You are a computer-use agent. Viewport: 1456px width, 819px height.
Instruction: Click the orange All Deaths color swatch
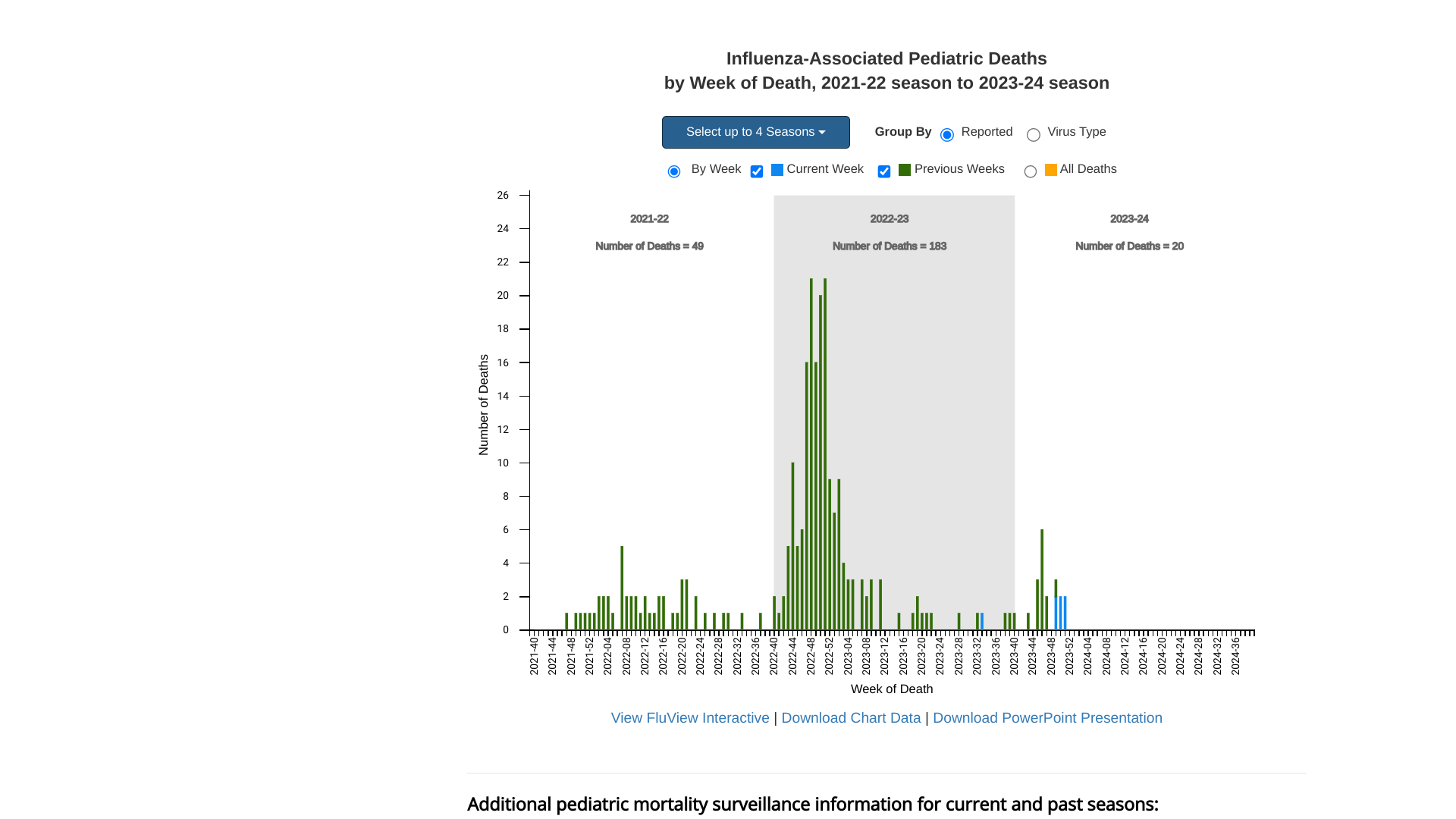(1050, 170)
